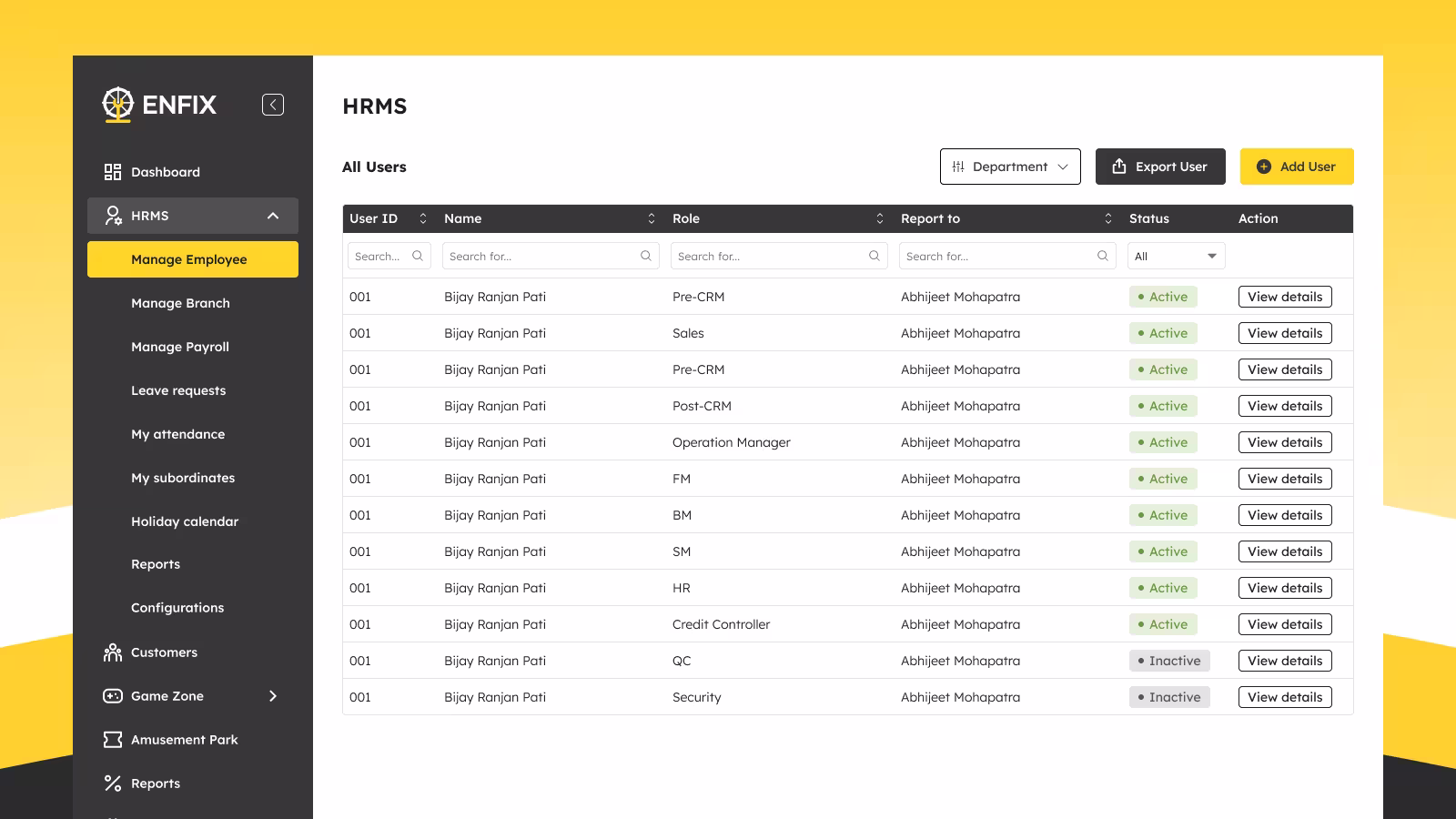This screenshot has width=1456, height=819.
Task: Click the Role search magnifier icon
Action: pyautogui.click(x=875, y=256)
